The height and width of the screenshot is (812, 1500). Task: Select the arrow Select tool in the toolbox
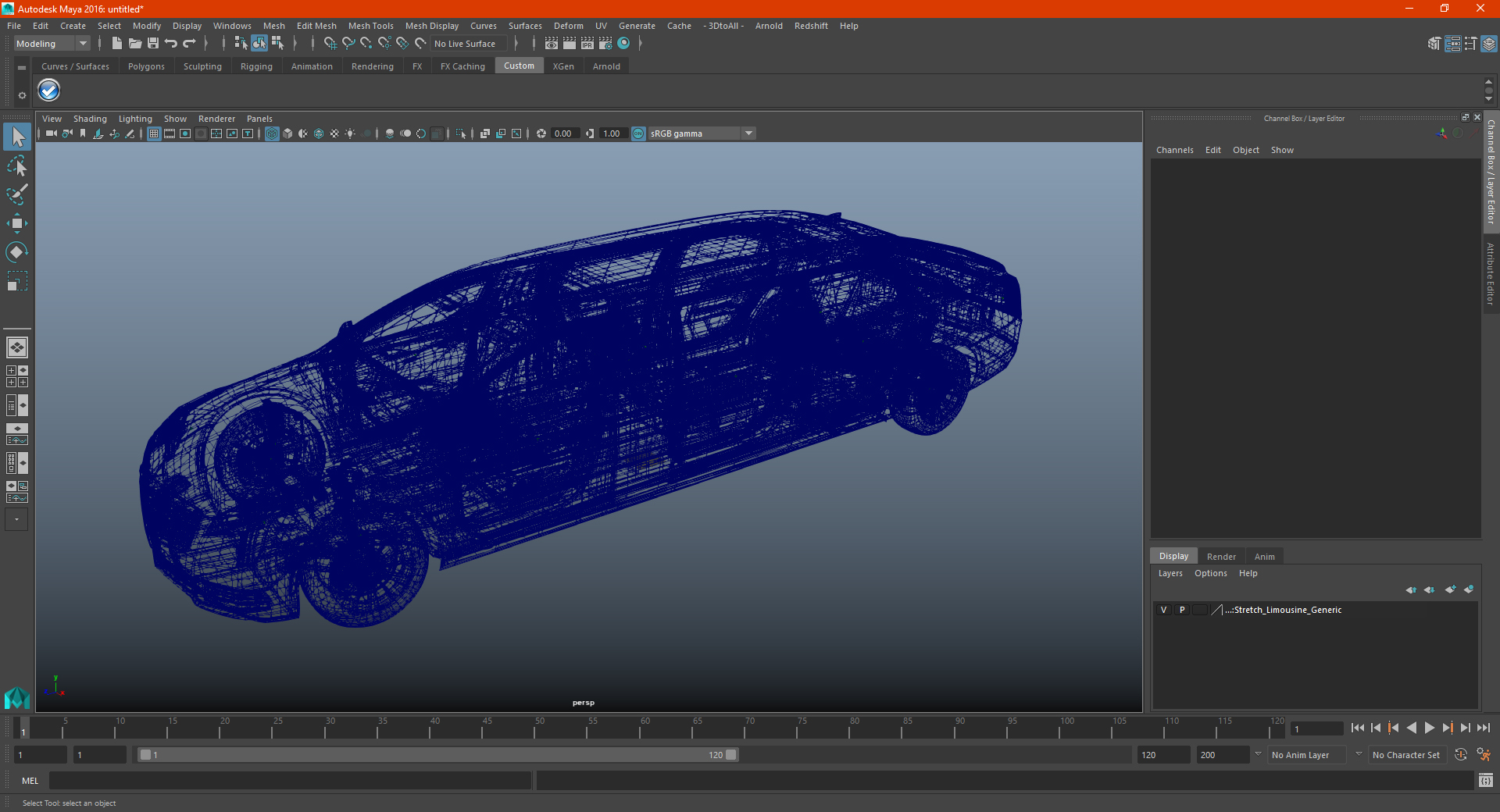click(x=17, y=137)
